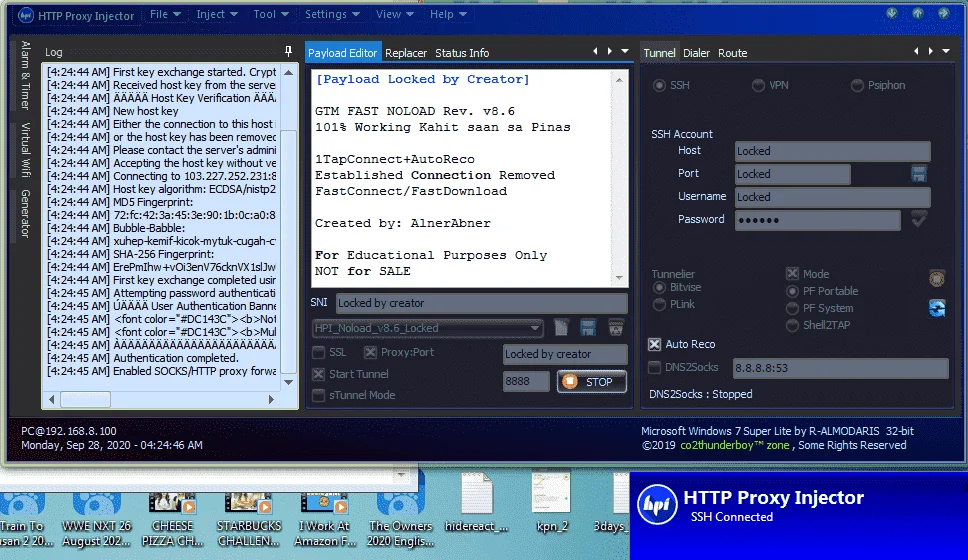This screenshot has width=968, height=560.
Task: Toggle the pin icon on the Log panel
Action: pyautogui.click(x=288, y=52)
